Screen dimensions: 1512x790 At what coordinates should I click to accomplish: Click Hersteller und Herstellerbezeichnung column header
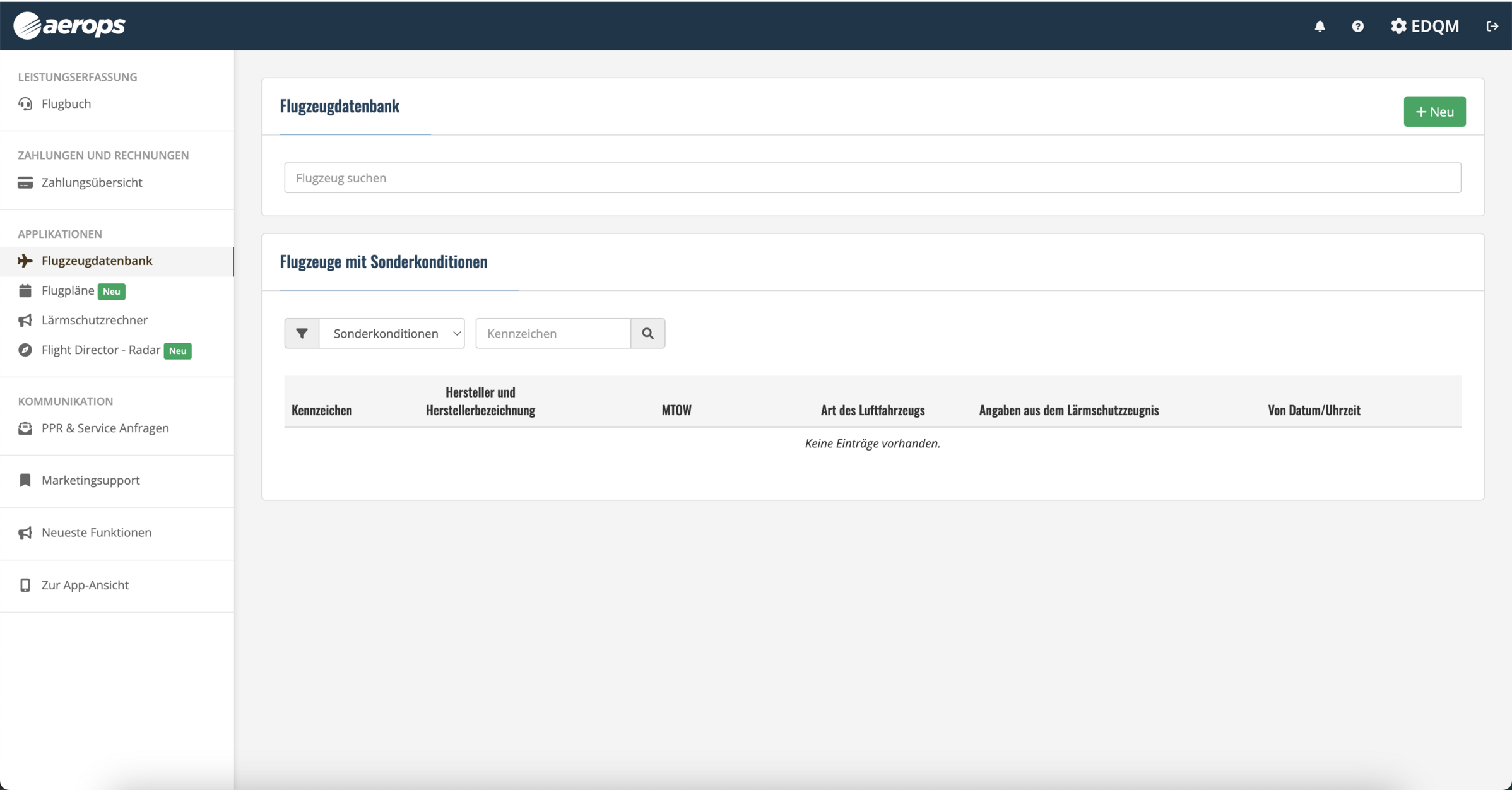(x=480, y=401)
